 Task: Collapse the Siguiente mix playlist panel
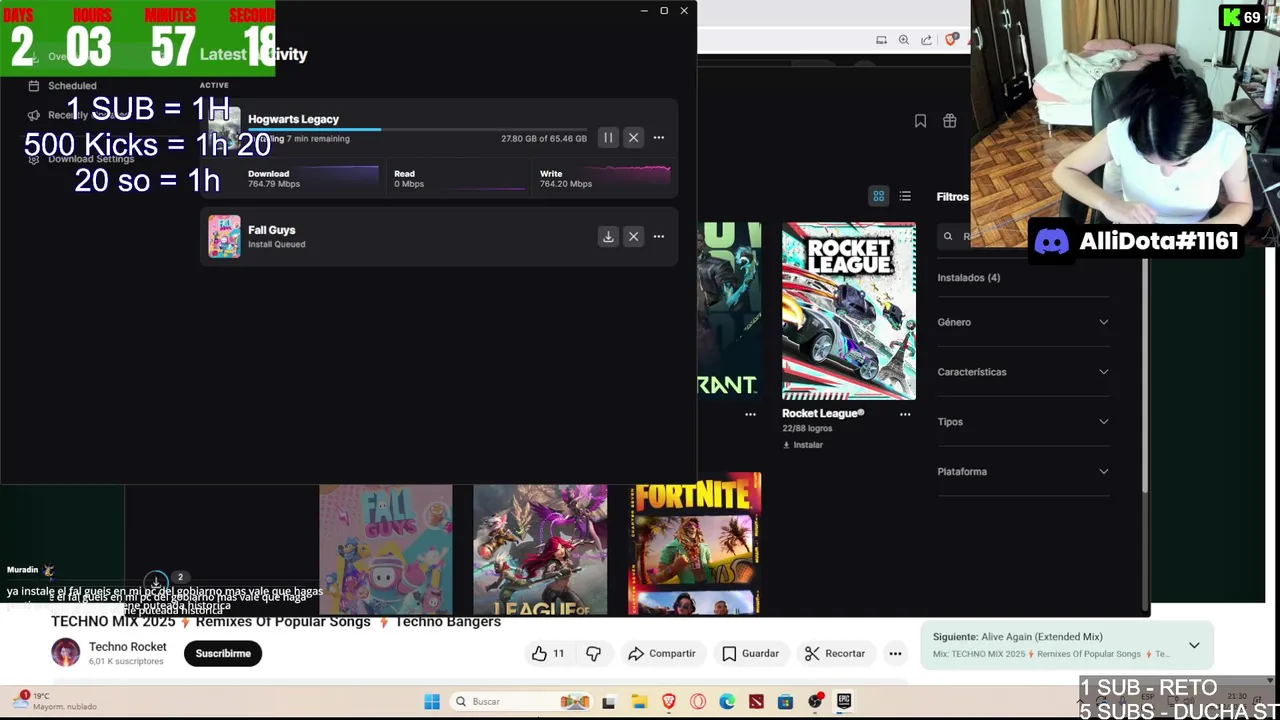coord(1194,646)
